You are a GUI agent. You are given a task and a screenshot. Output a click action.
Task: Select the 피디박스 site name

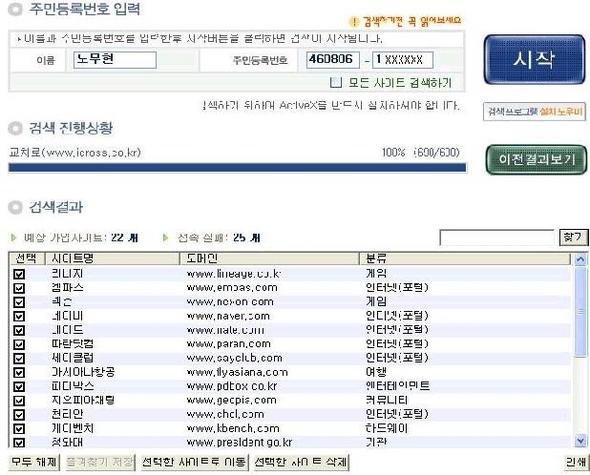point(73,386)
